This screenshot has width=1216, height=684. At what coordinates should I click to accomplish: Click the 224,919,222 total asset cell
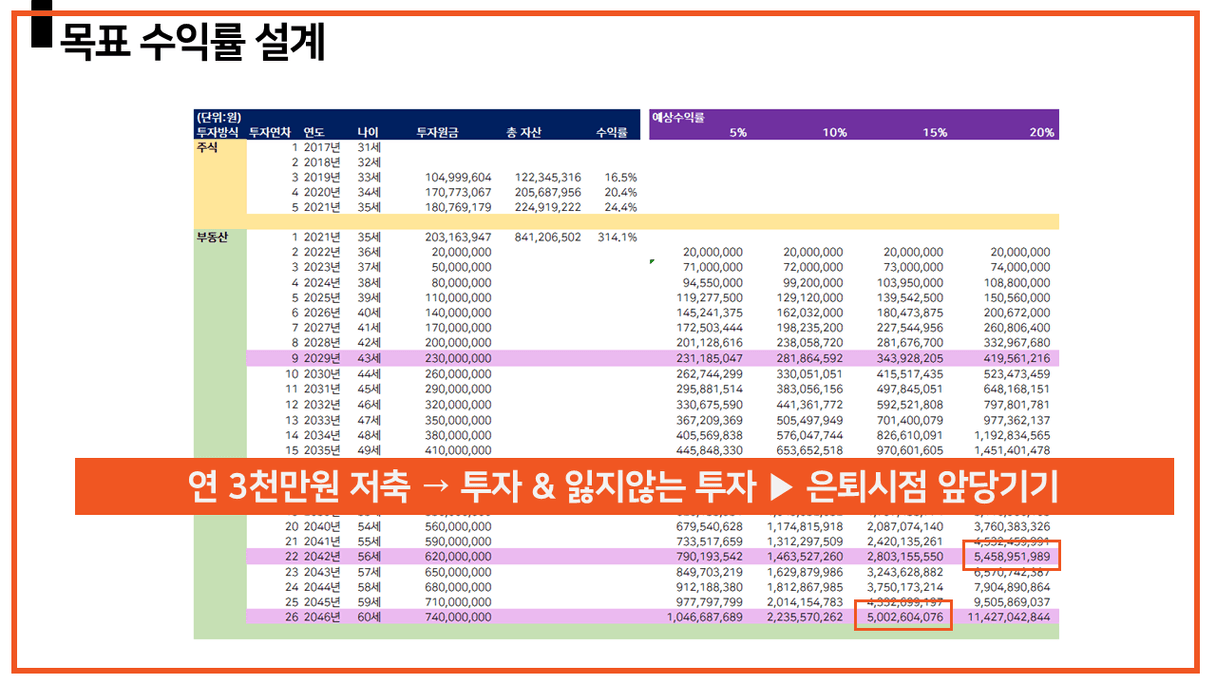(547, 207)
